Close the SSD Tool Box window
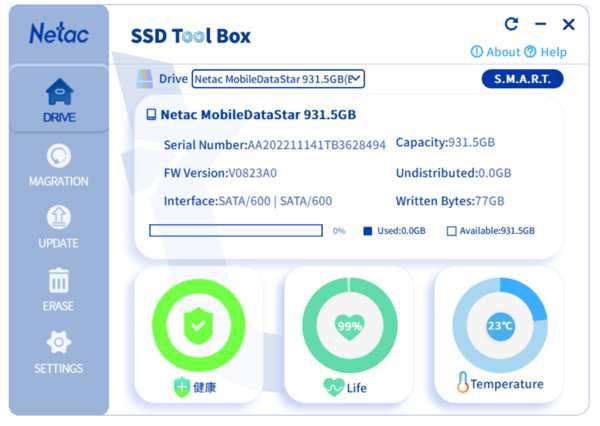600x426 pixels. click(x=569, y=24)
